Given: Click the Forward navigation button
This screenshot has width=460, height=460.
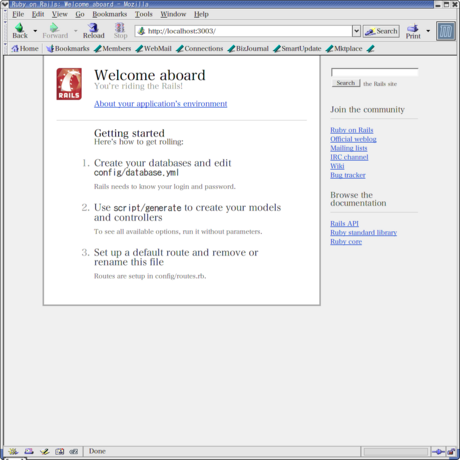Looking at the screenshot, I should coord(55,31).
